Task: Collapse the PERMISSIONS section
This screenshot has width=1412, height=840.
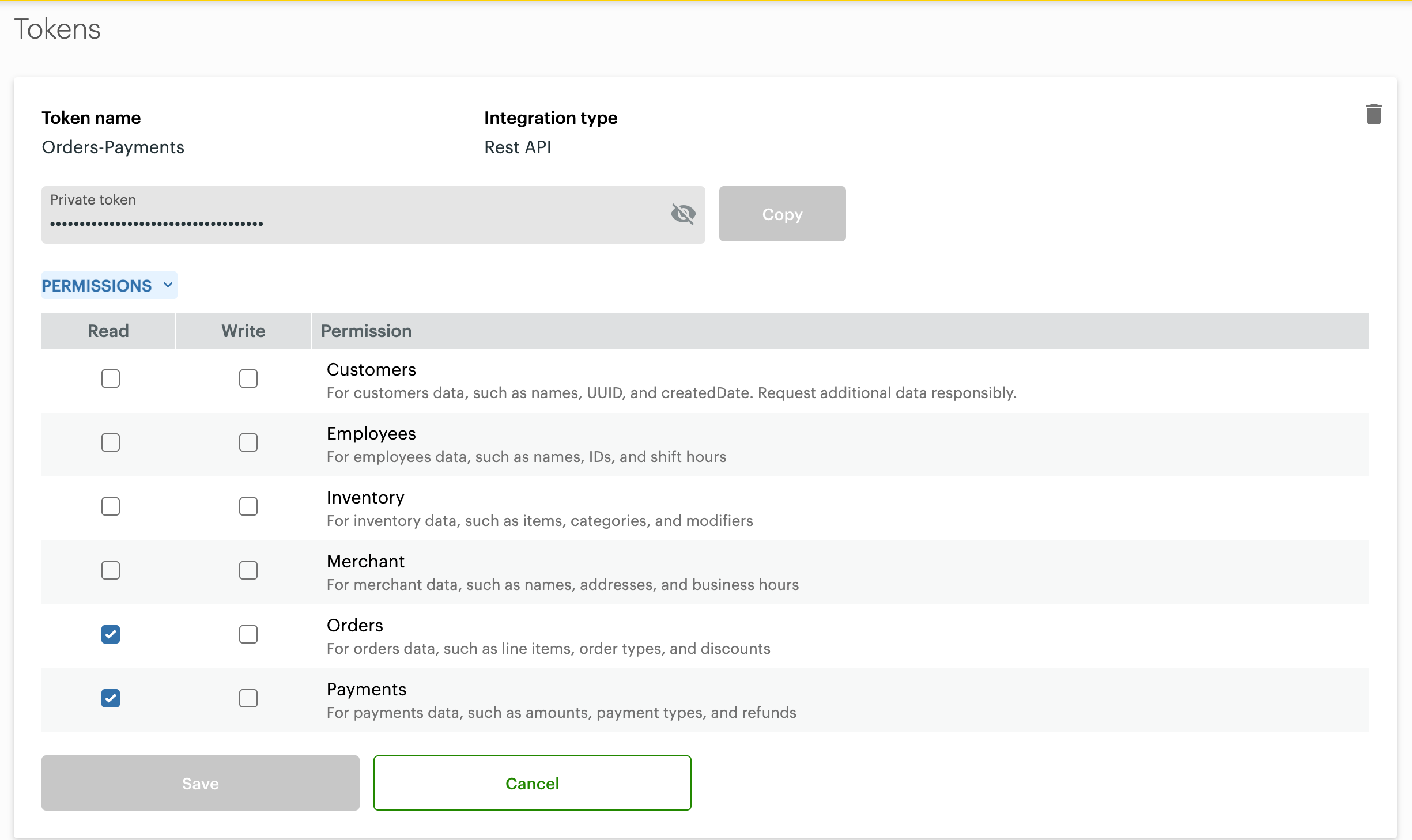Action: pos(109,285)
